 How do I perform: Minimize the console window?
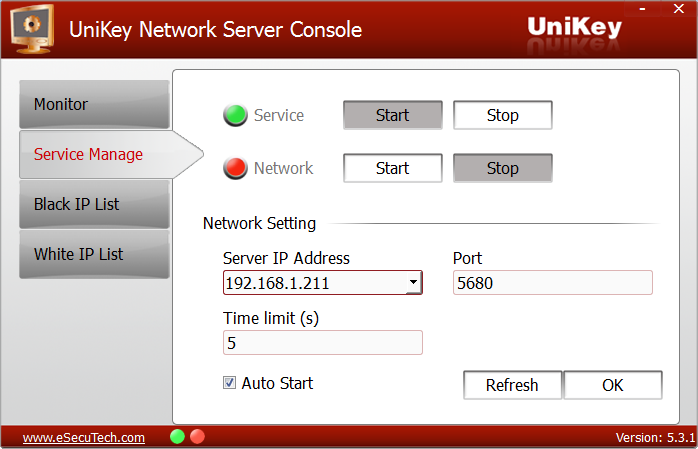point(642,9)
